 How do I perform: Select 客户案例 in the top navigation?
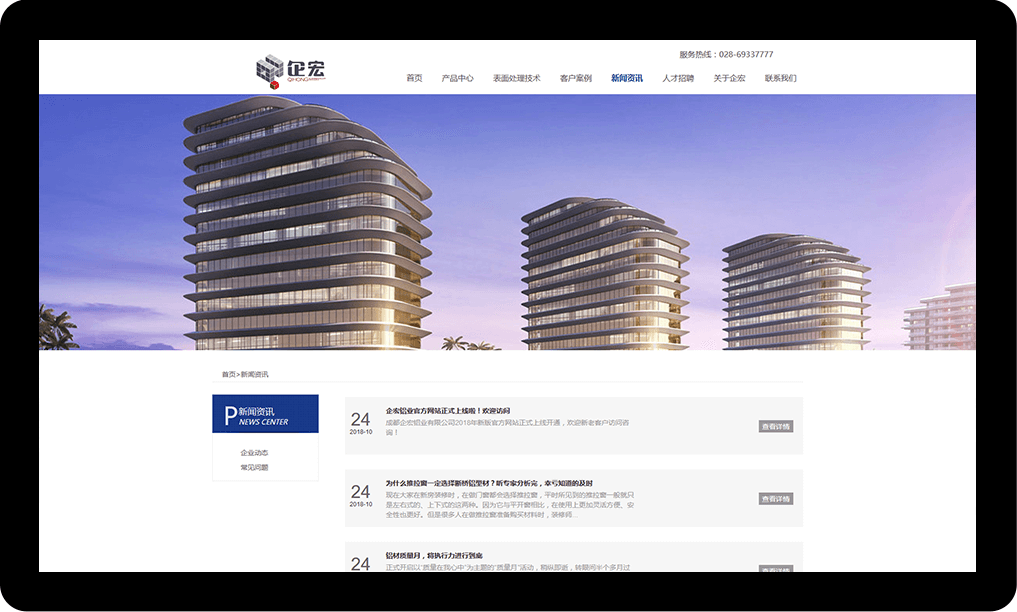coord(576,78)
